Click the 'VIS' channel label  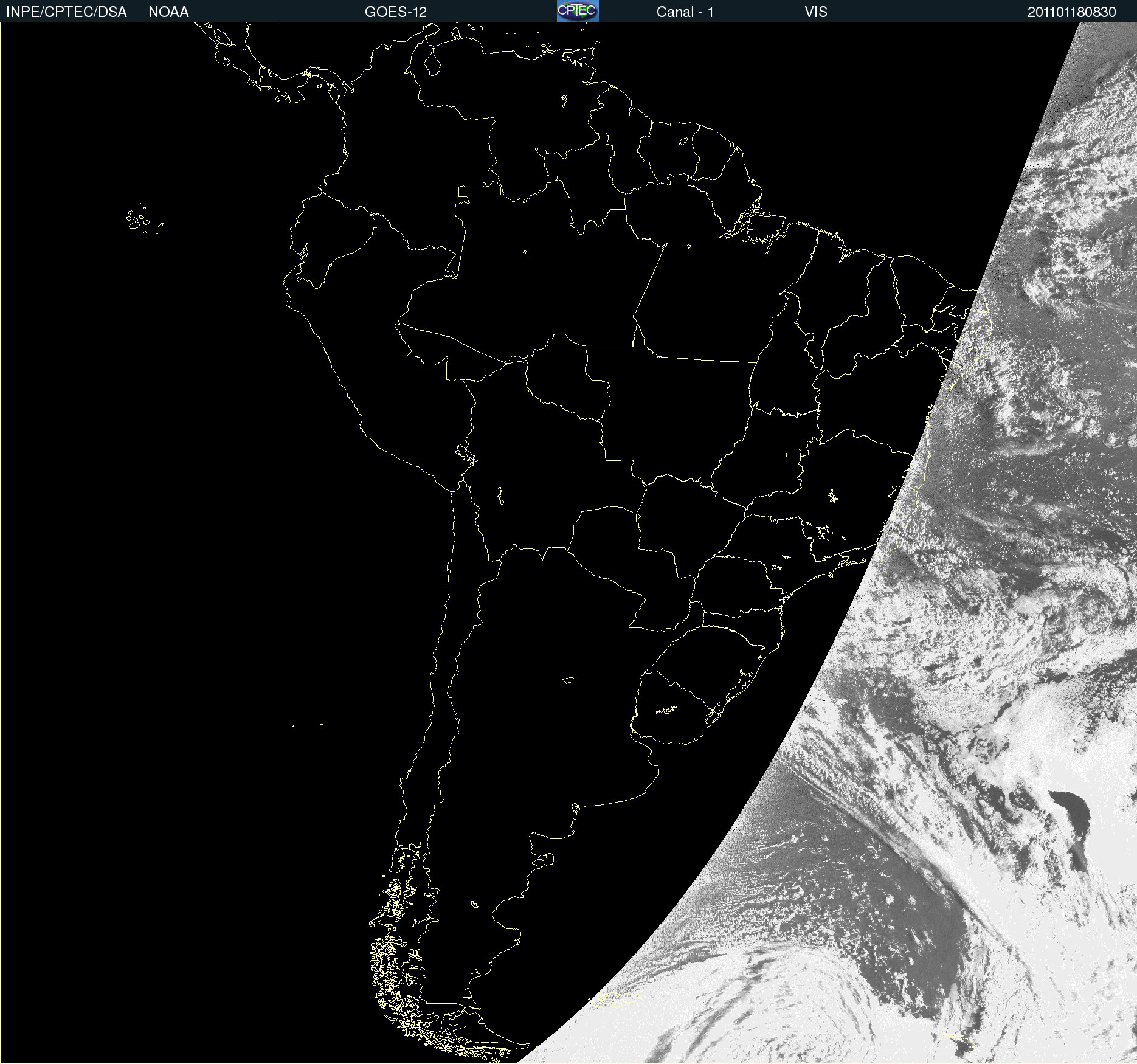(816, 12)
